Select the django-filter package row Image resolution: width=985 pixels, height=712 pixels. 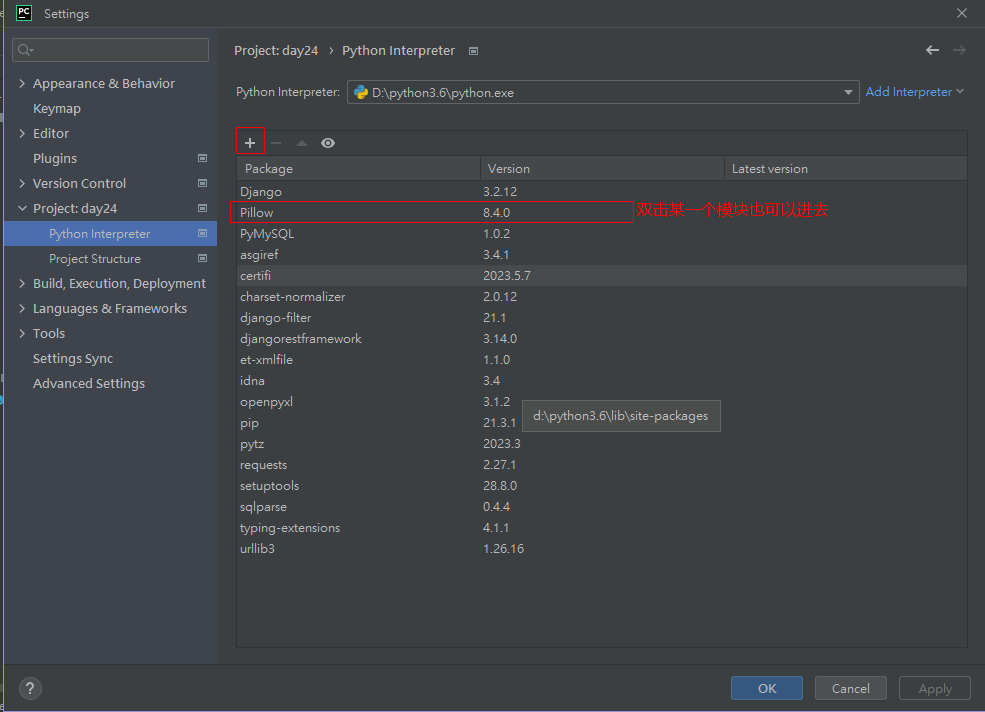tap(602, 317)
